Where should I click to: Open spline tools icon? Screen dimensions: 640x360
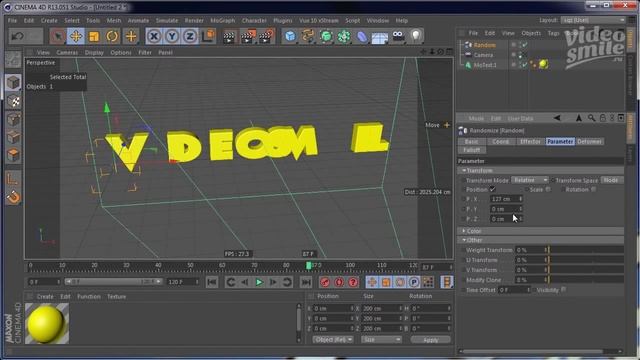point(308,36)
